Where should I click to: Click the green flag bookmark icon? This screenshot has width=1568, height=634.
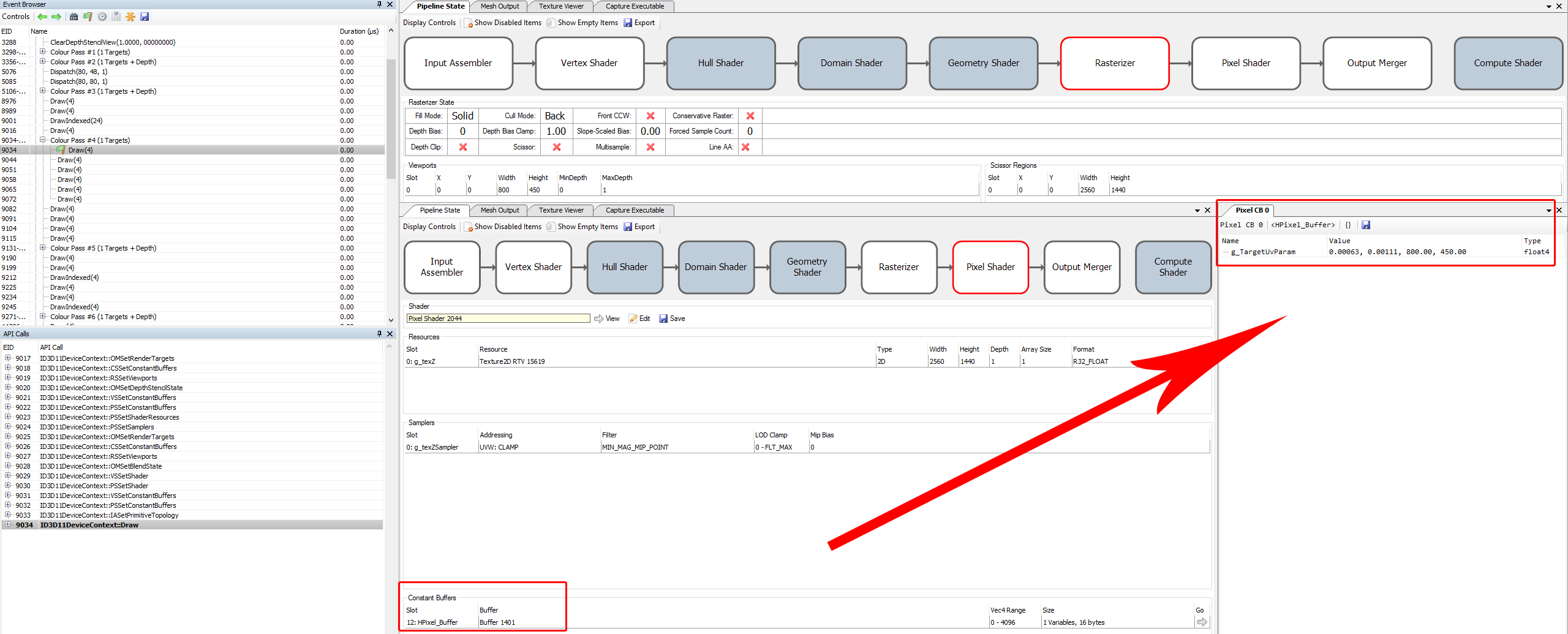point(88,17)
